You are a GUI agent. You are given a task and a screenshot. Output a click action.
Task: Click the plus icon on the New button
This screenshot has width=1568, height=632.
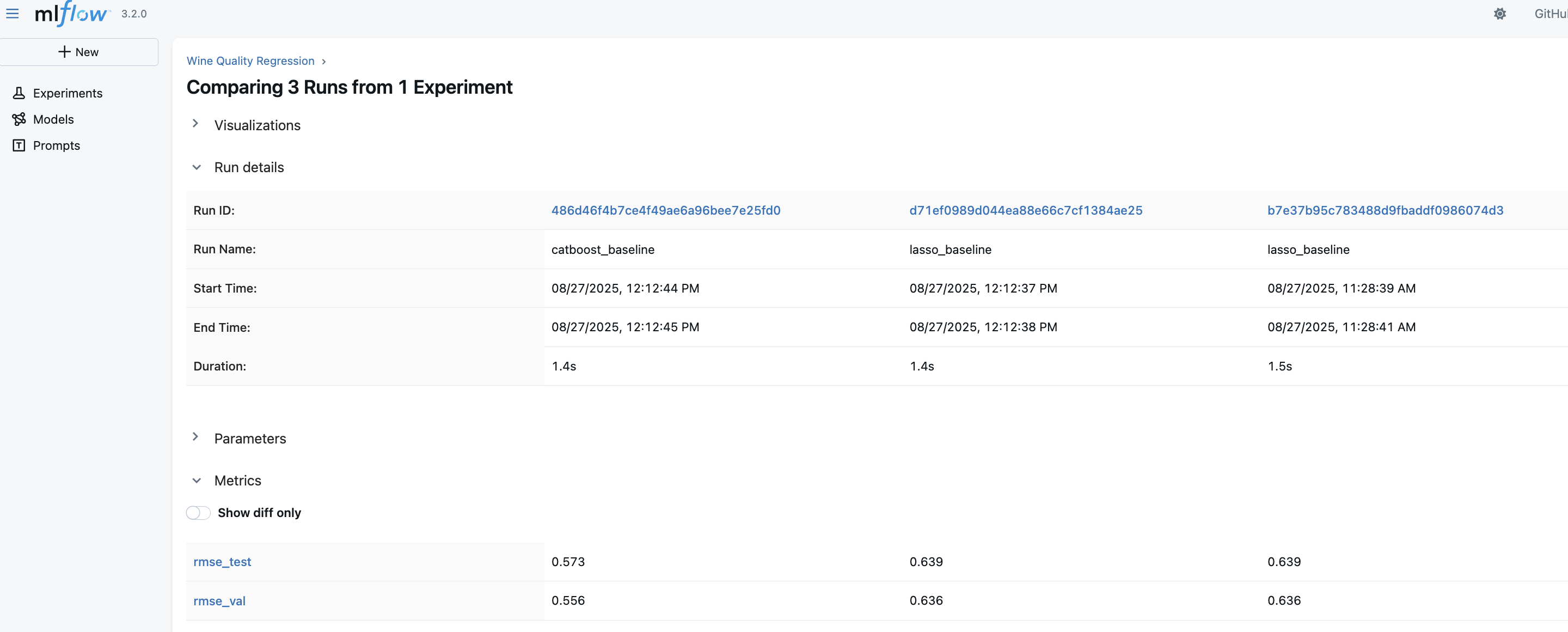pos(65,52)
